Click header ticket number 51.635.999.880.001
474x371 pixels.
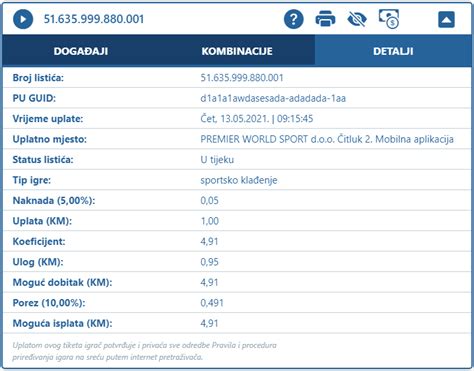tap(94, 19)
